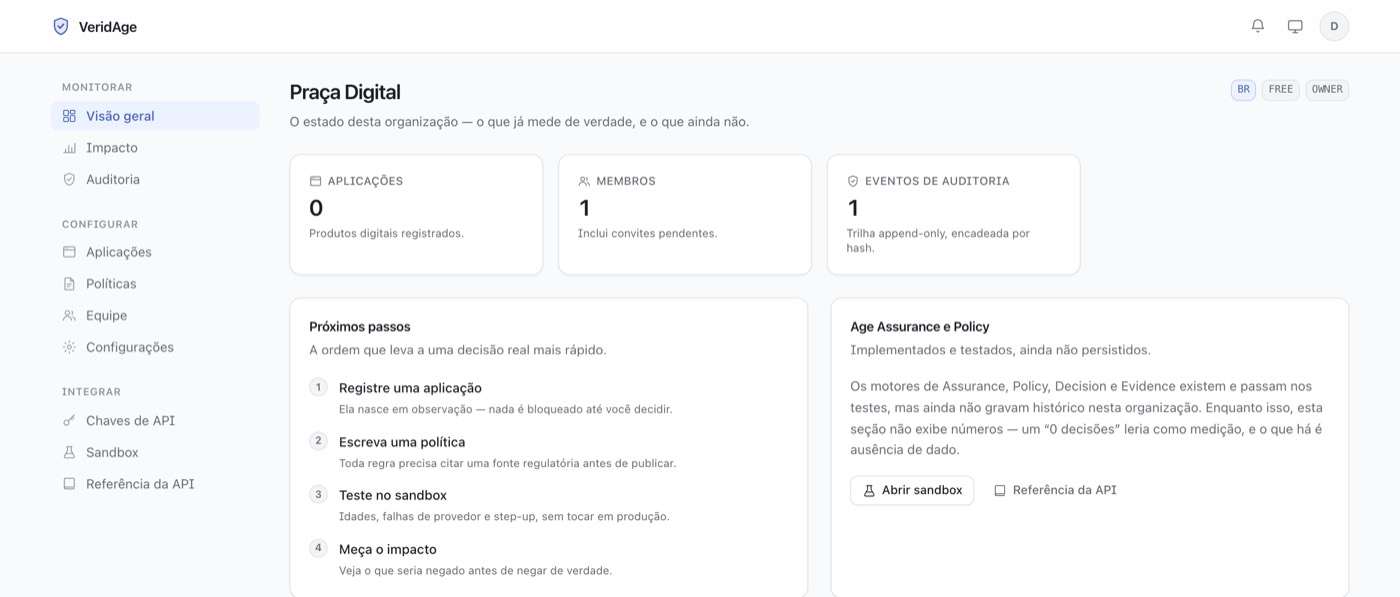The height and width of the screenshot is (597, 1400).
Task: Open Visão geral in the sidebar
Action: coord(155,116)
